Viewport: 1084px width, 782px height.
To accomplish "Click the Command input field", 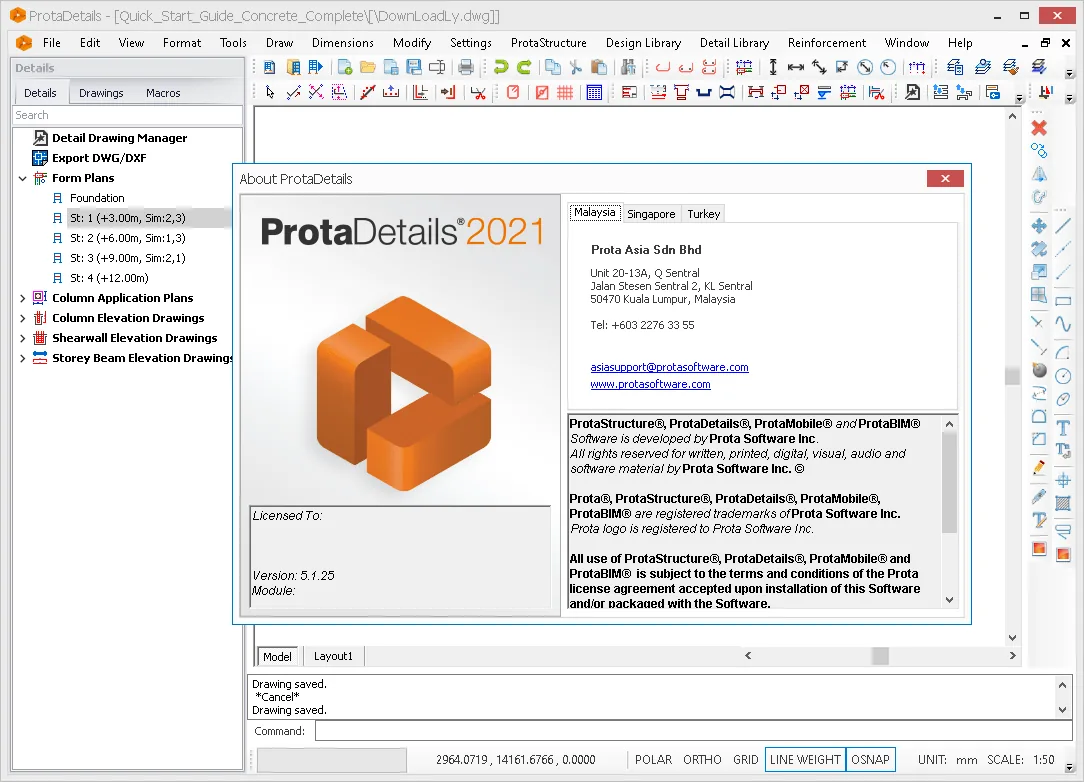I will click(693, 731).
